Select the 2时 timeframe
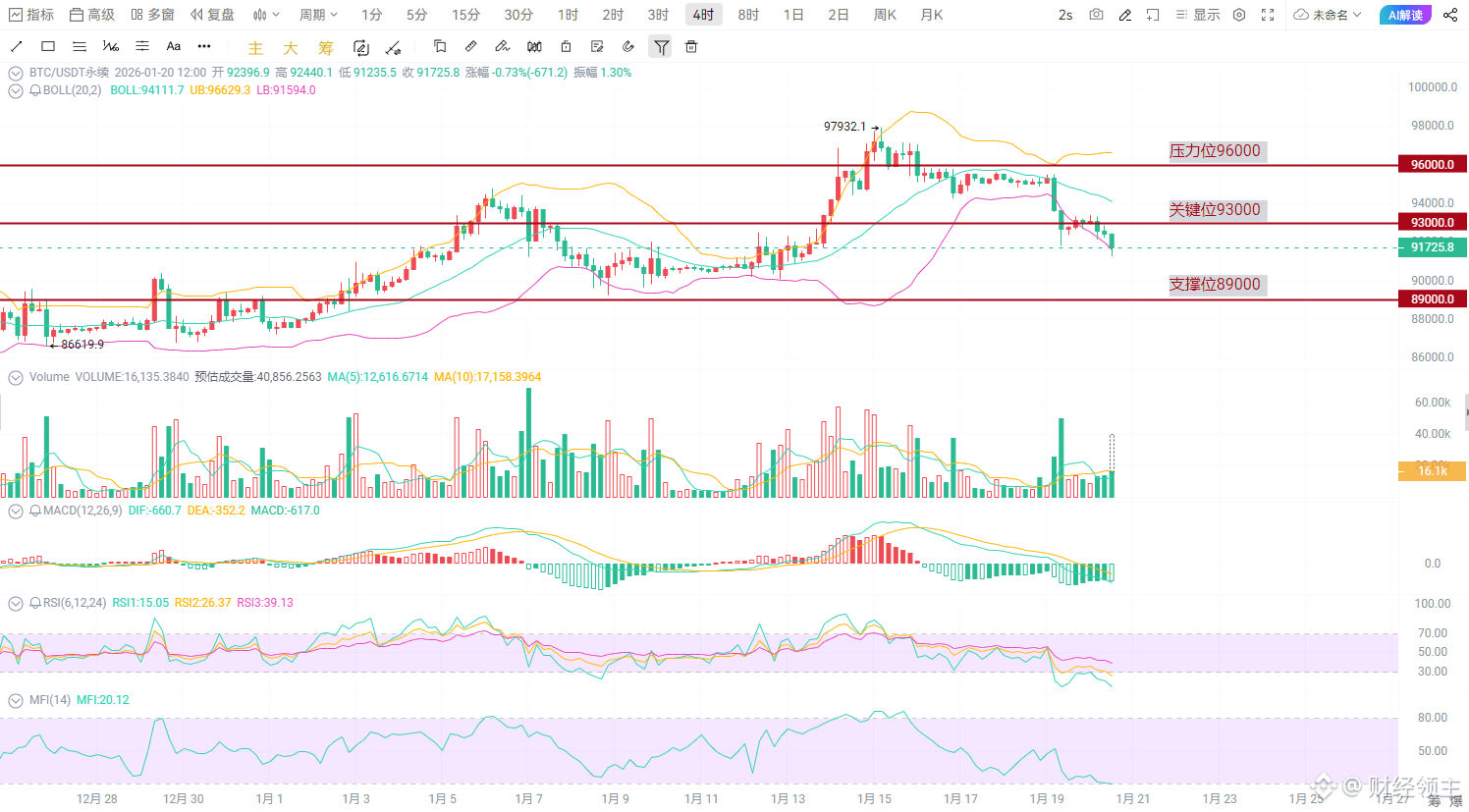The image size is (1469, 812). coord(613,15)
